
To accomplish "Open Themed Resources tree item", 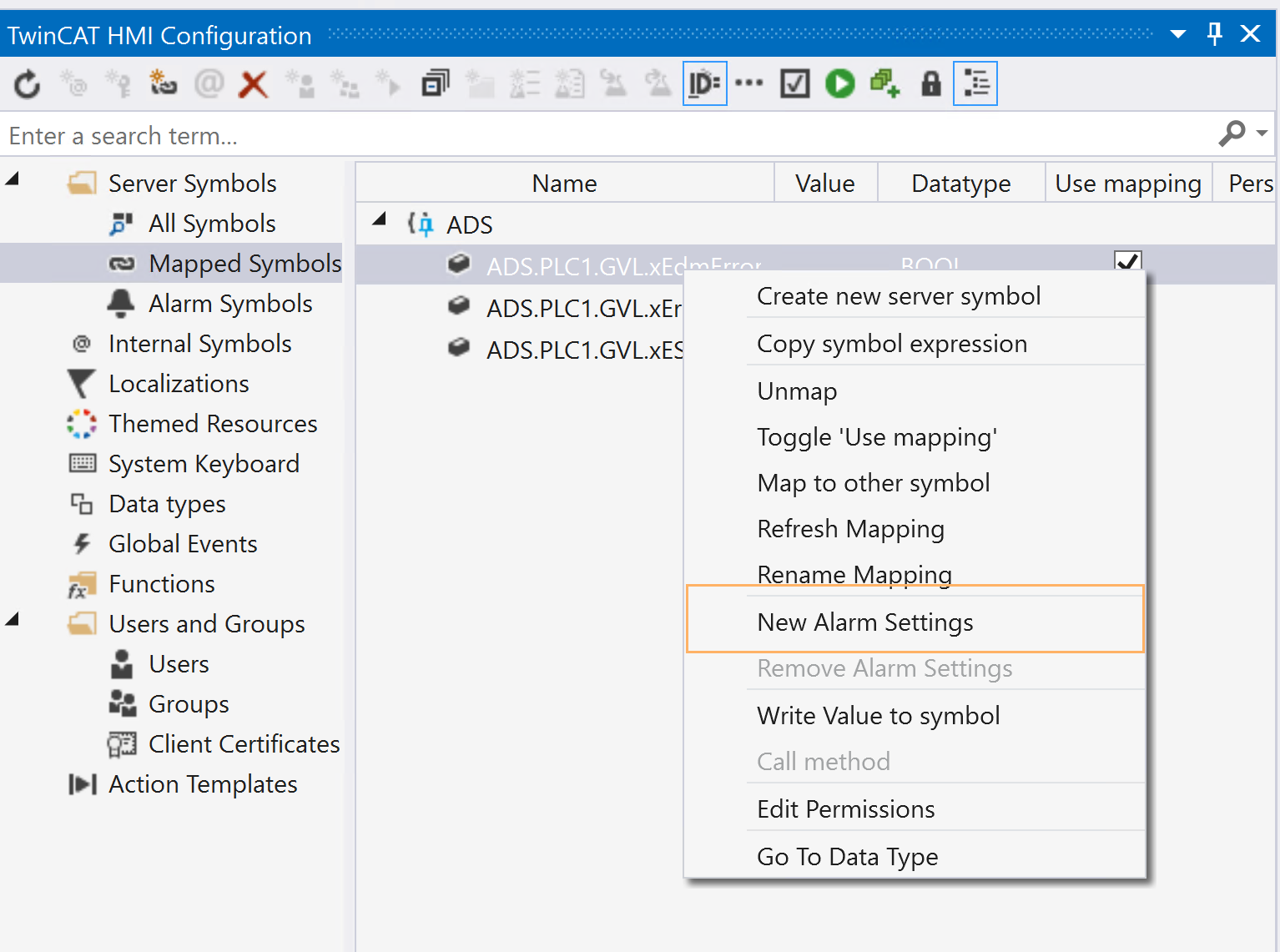I will tap(213, 424).
